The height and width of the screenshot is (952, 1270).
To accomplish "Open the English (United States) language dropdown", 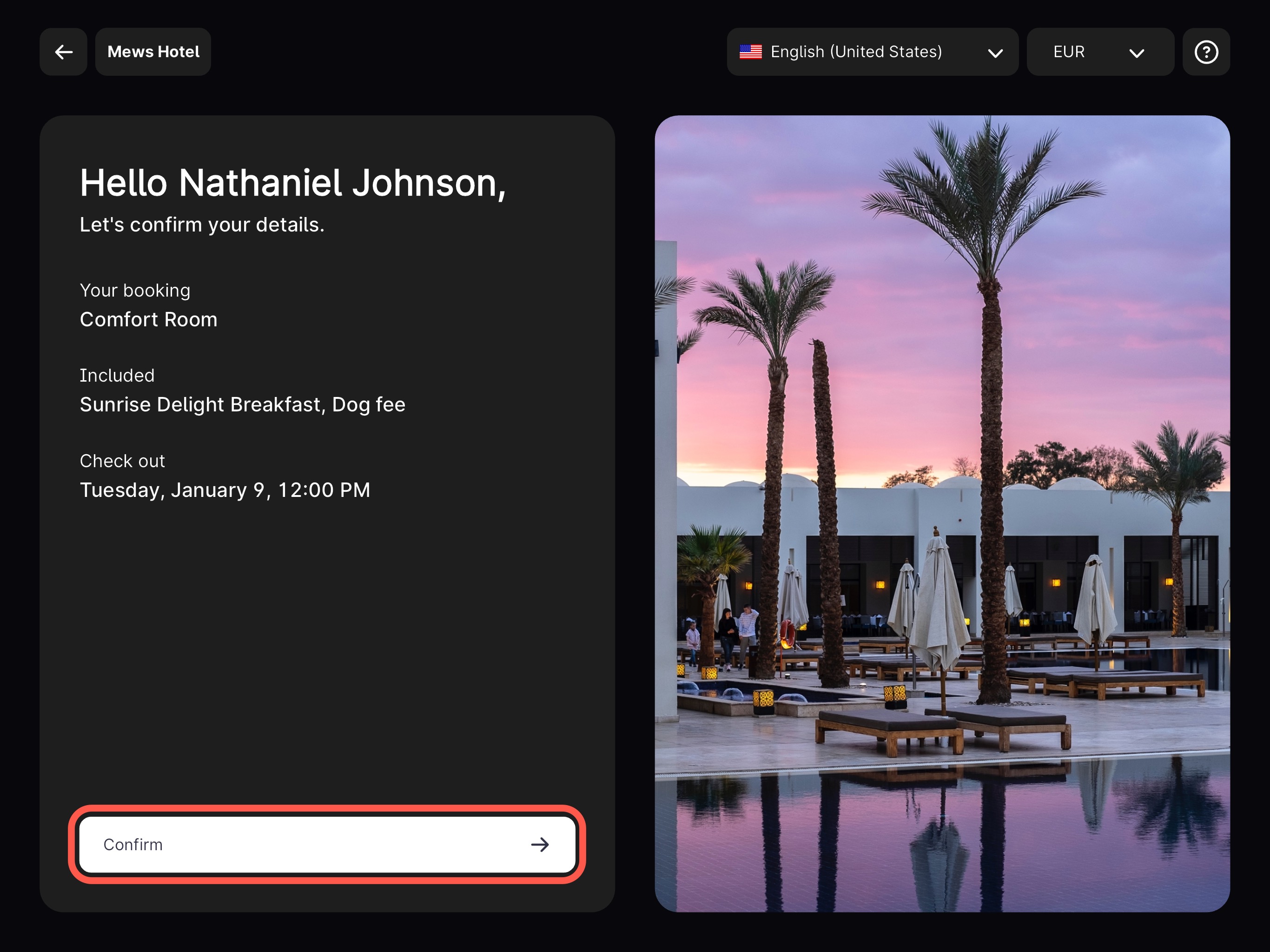I will pyautogui.click(x=855, y=52).
